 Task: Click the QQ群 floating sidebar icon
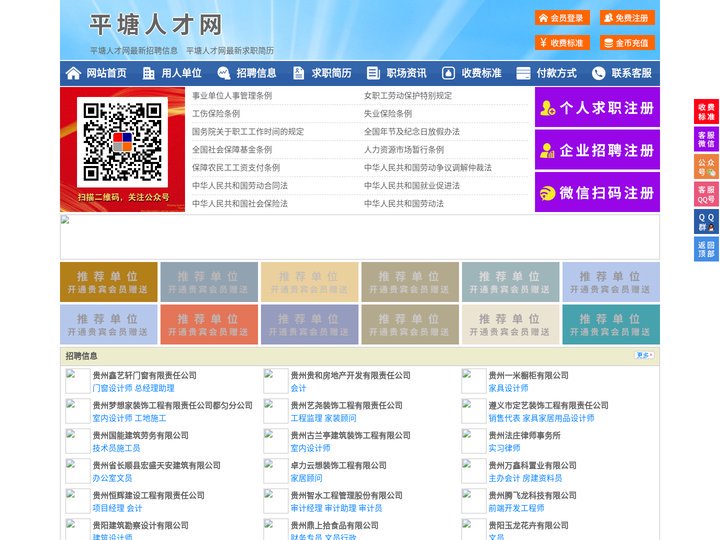point(706,222)
